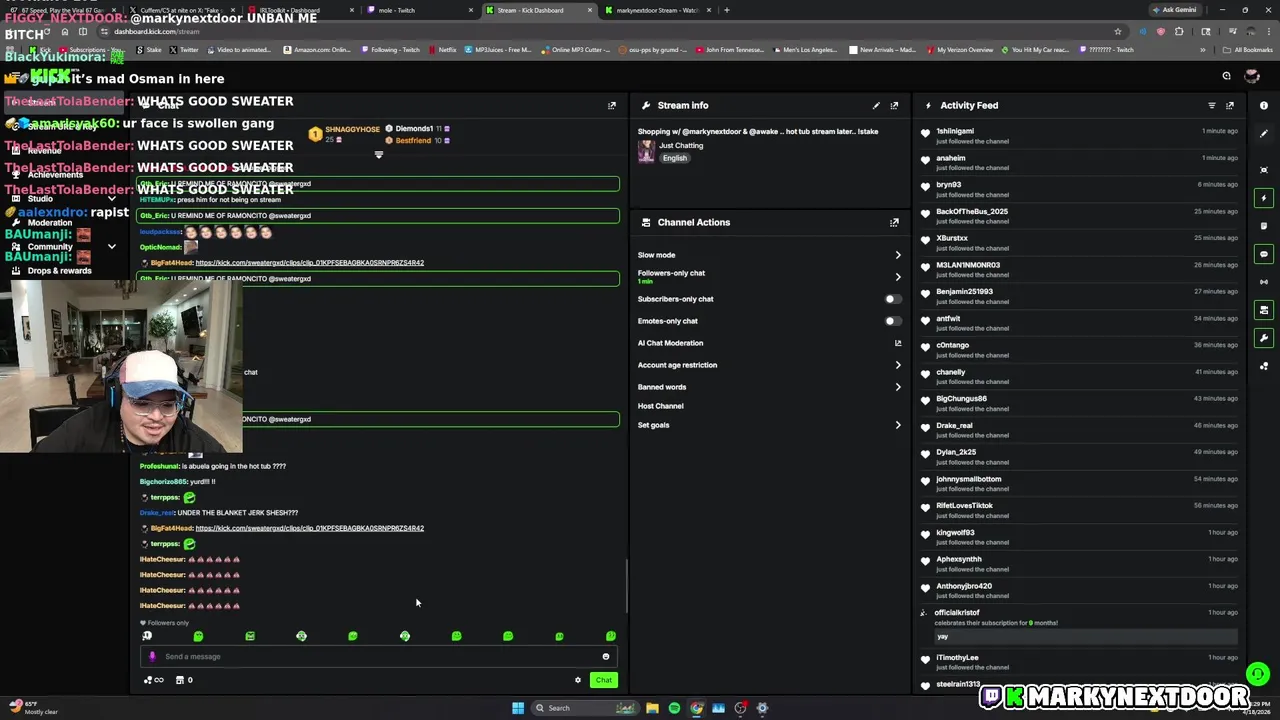The image size is (1280, 720).
Task: Edit stream info with pencil icon
Action: point(876,105)
